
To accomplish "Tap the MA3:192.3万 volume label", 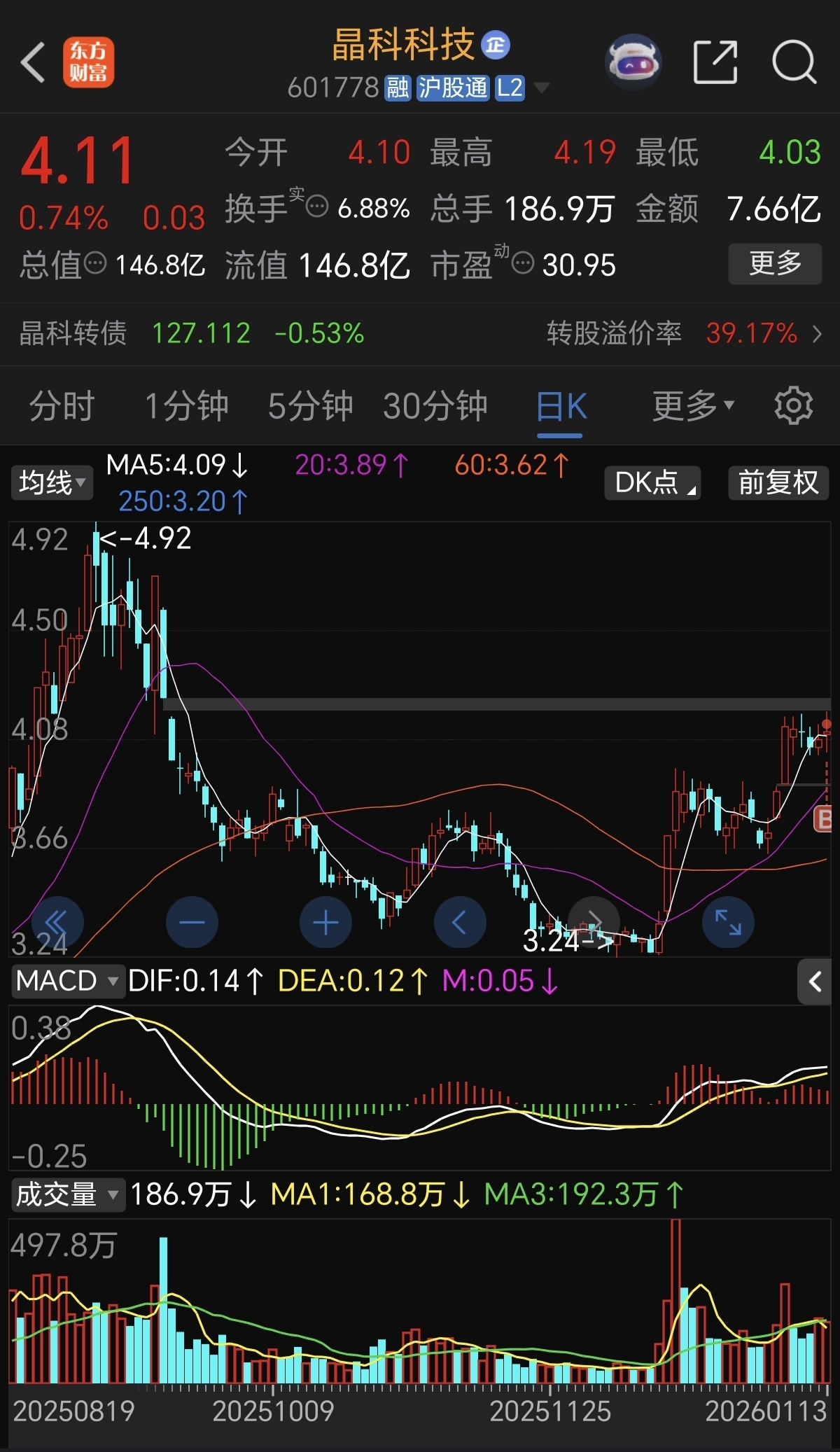I will [x=584, y=1194].
